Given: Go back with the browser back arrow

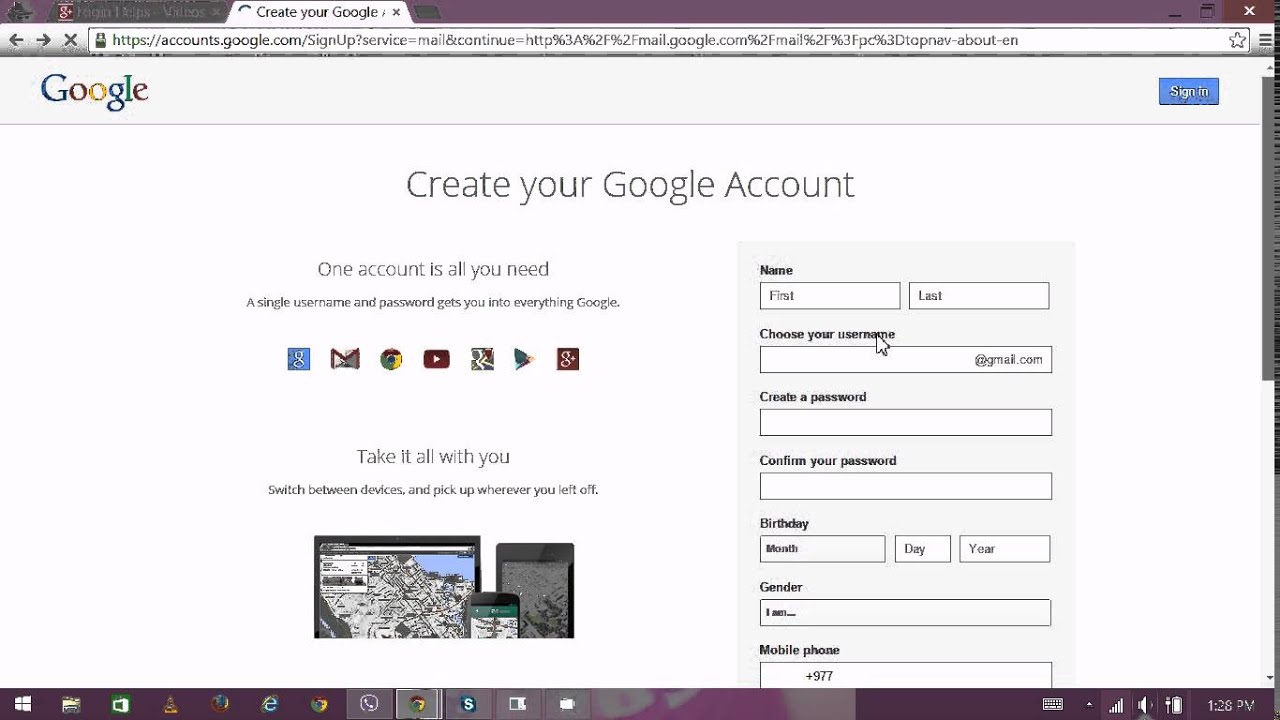Looking at the screenshot, I should pos(16,40).
